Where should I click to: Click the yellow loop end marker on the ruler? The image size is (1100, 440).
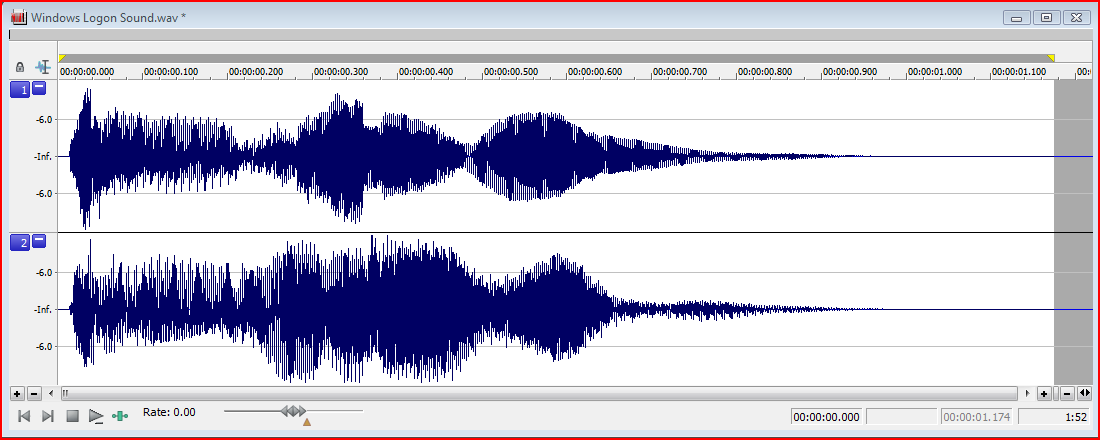pos(1050,58)
